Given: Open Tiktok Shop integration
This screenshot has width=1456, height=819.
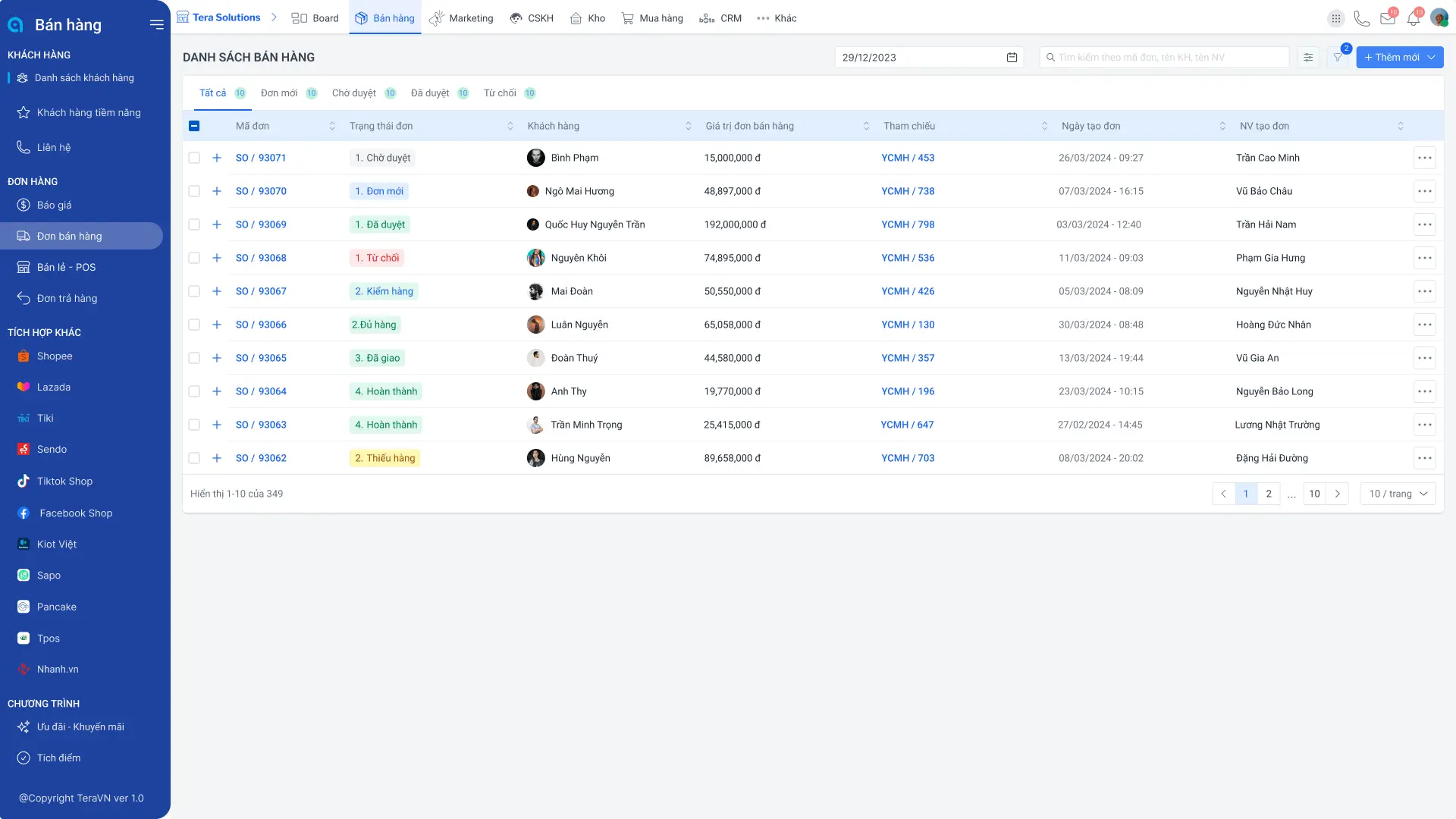Looking at the screenshot, I should [64, 481].
